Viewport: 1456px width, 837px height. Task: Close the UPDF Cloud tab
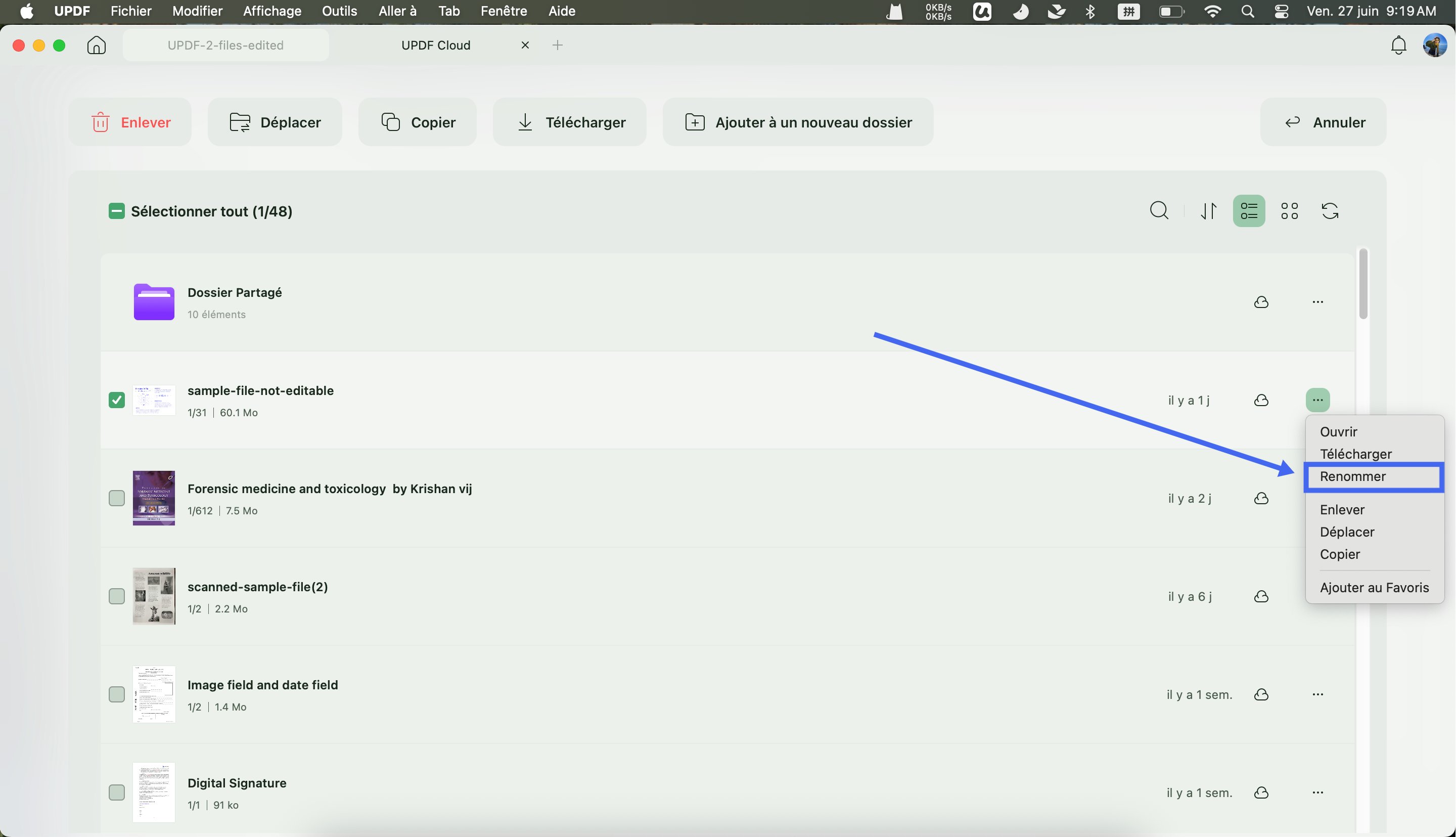click(525, 45)
